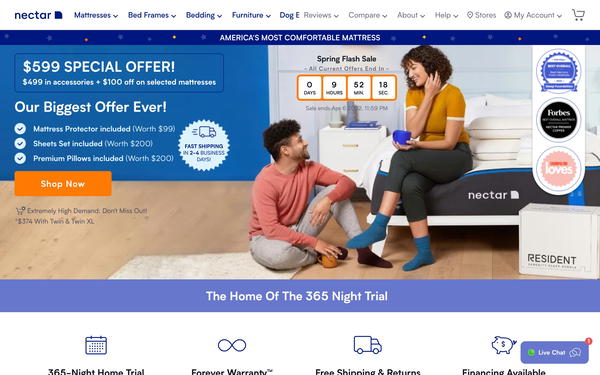Click the 365-Night calendar icon

(96, 345)
